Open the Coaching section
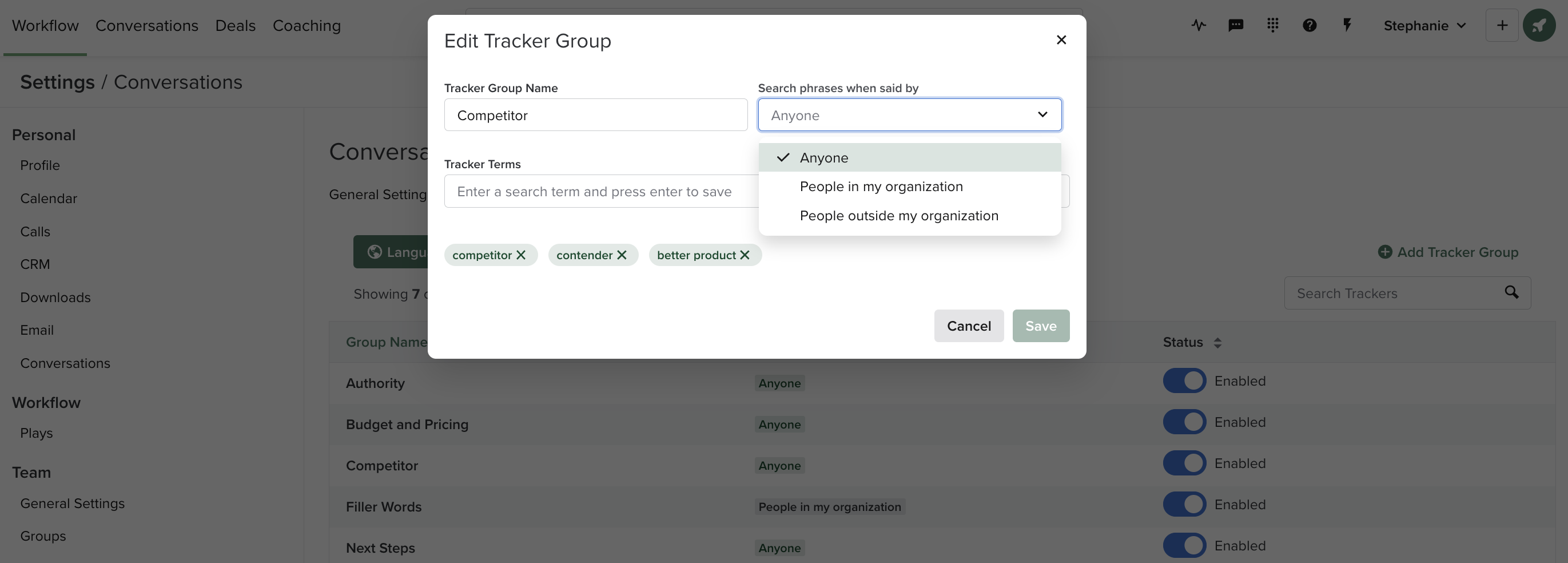 (x=307, y=25)
